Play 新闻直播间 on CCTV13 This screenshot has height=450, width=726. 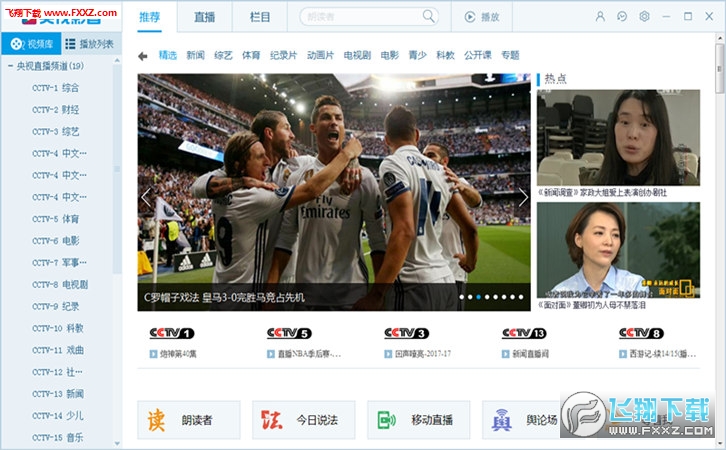pyautogui.click(x=526, y=354)
